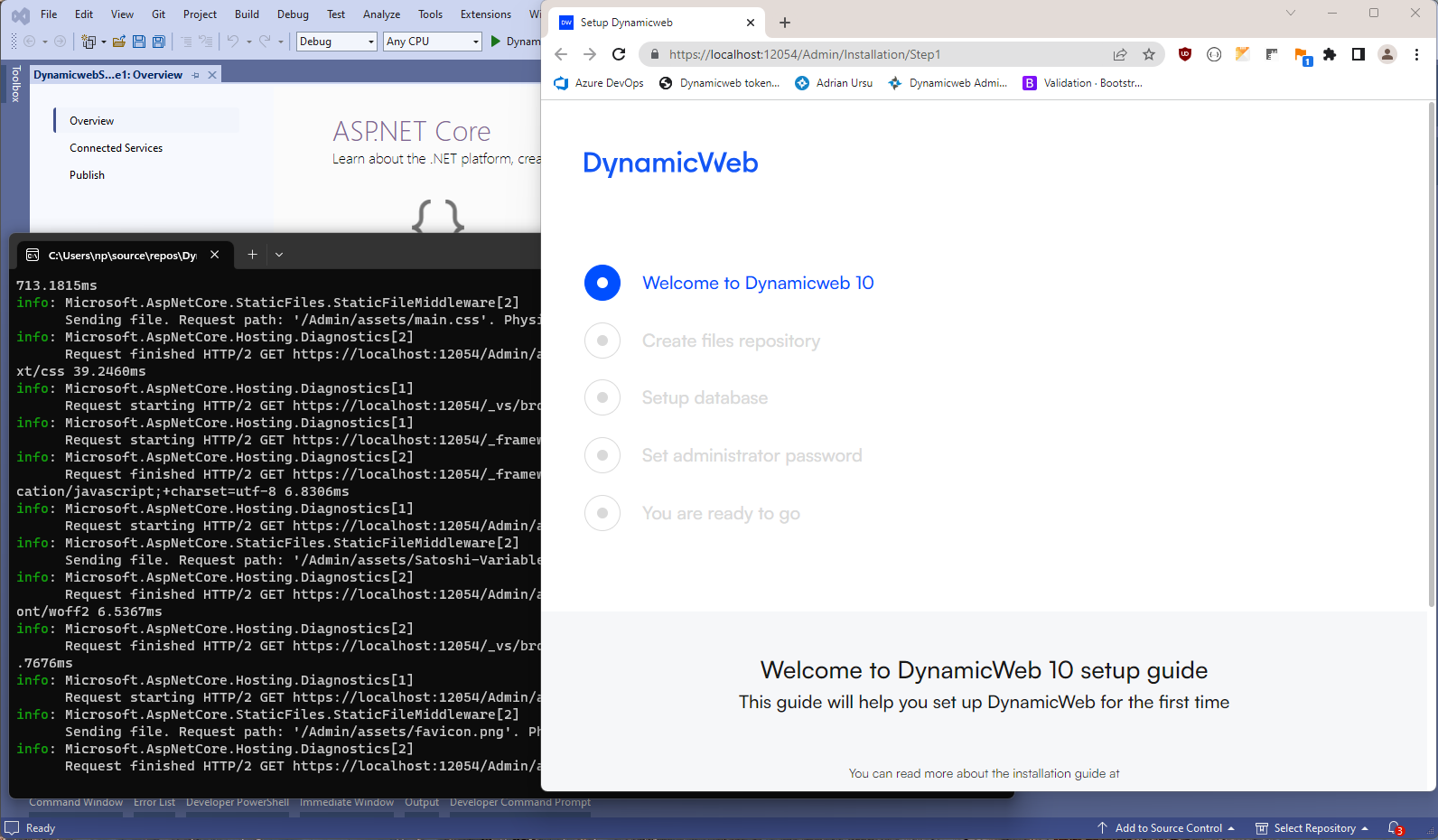Expand the Redo history dropdown arrow

coord(281,42)
